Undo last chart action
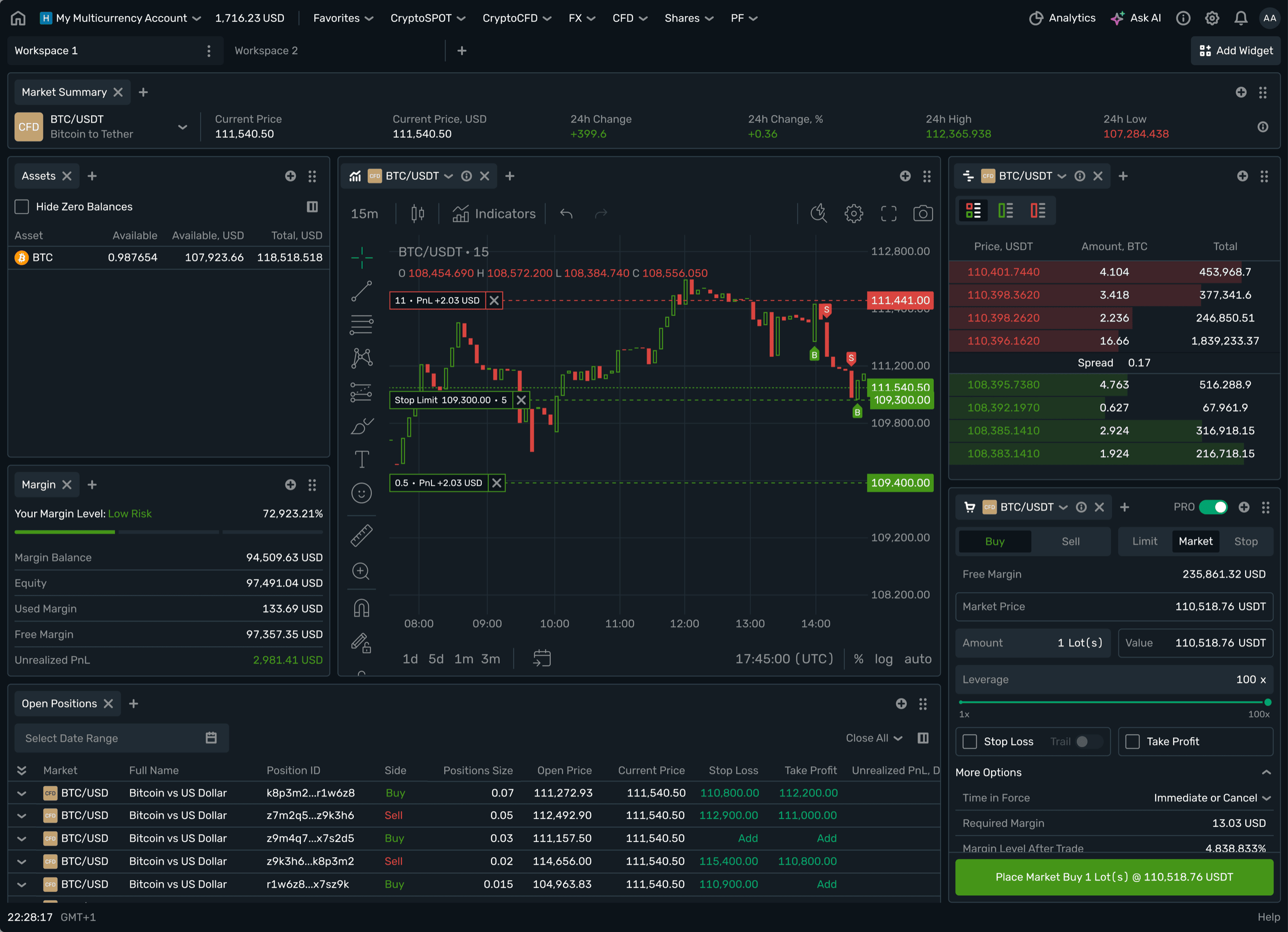The image size is (1288, 932). click(566, 213)
